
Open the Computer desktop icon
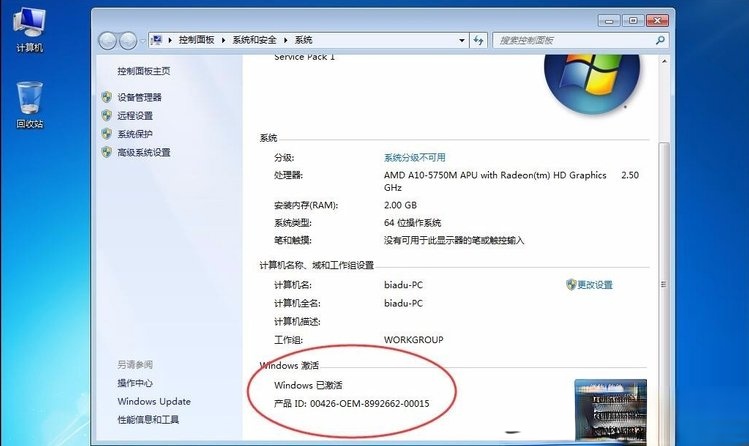click(x=30, y=30)
